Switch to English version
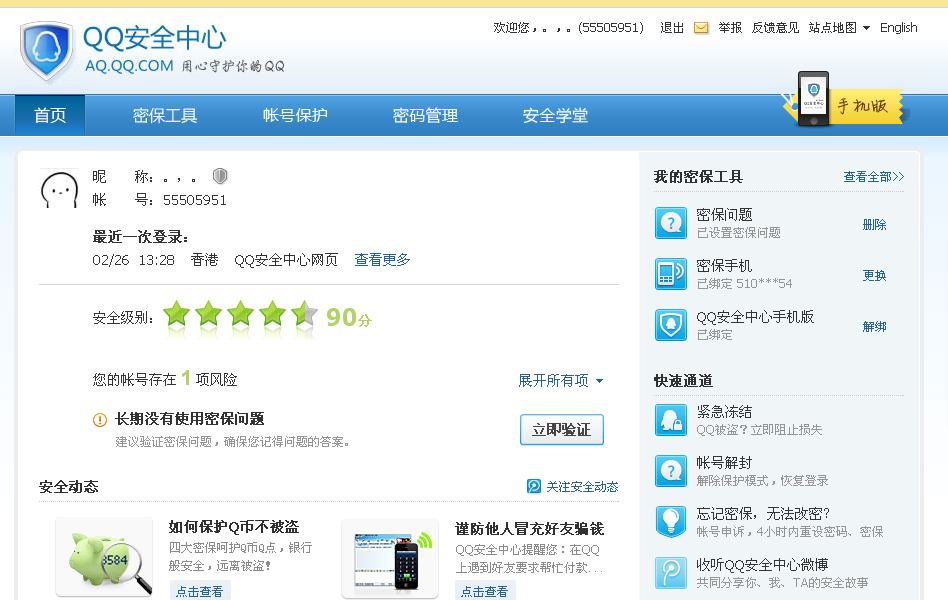Image resolution: width=948 pixels, height=600 pixels. (x=898, y=28)
